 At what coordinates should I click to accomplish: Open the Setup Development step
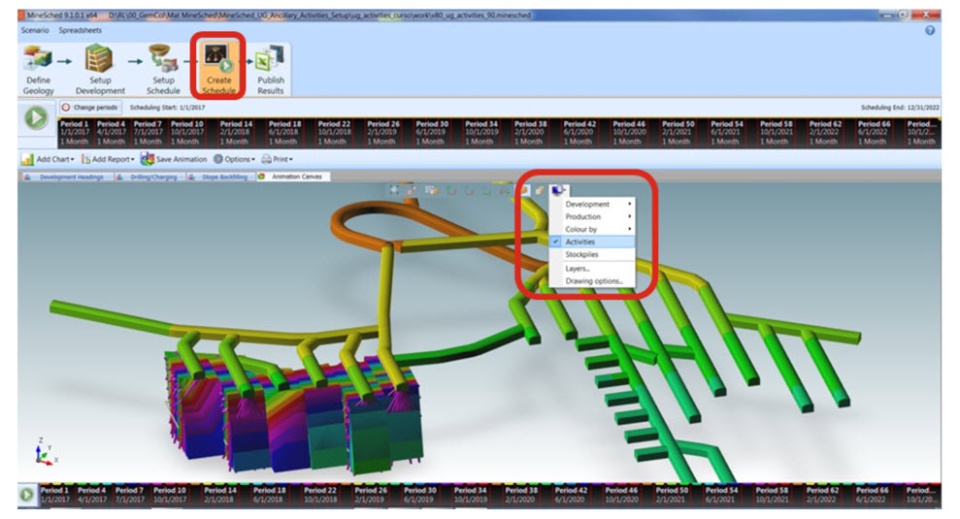pos(100,70)
